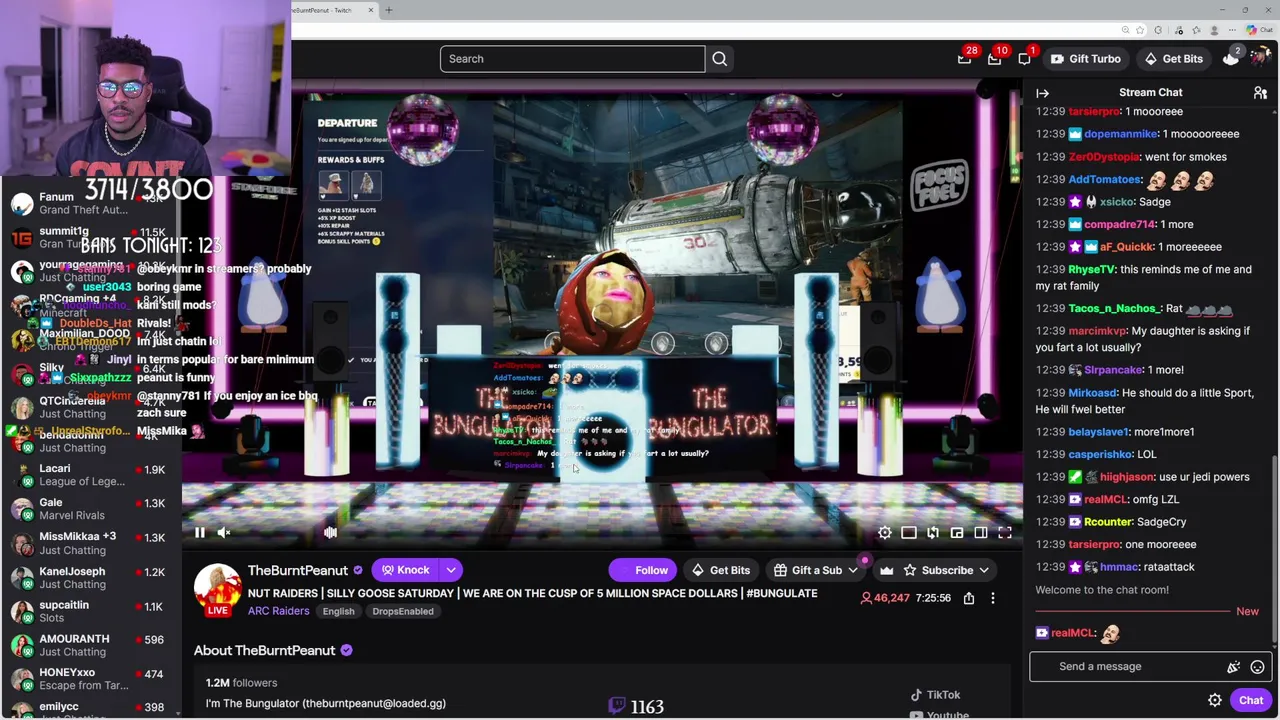
Task: Open the browser Copilot Chat button
Action: 1260,30
